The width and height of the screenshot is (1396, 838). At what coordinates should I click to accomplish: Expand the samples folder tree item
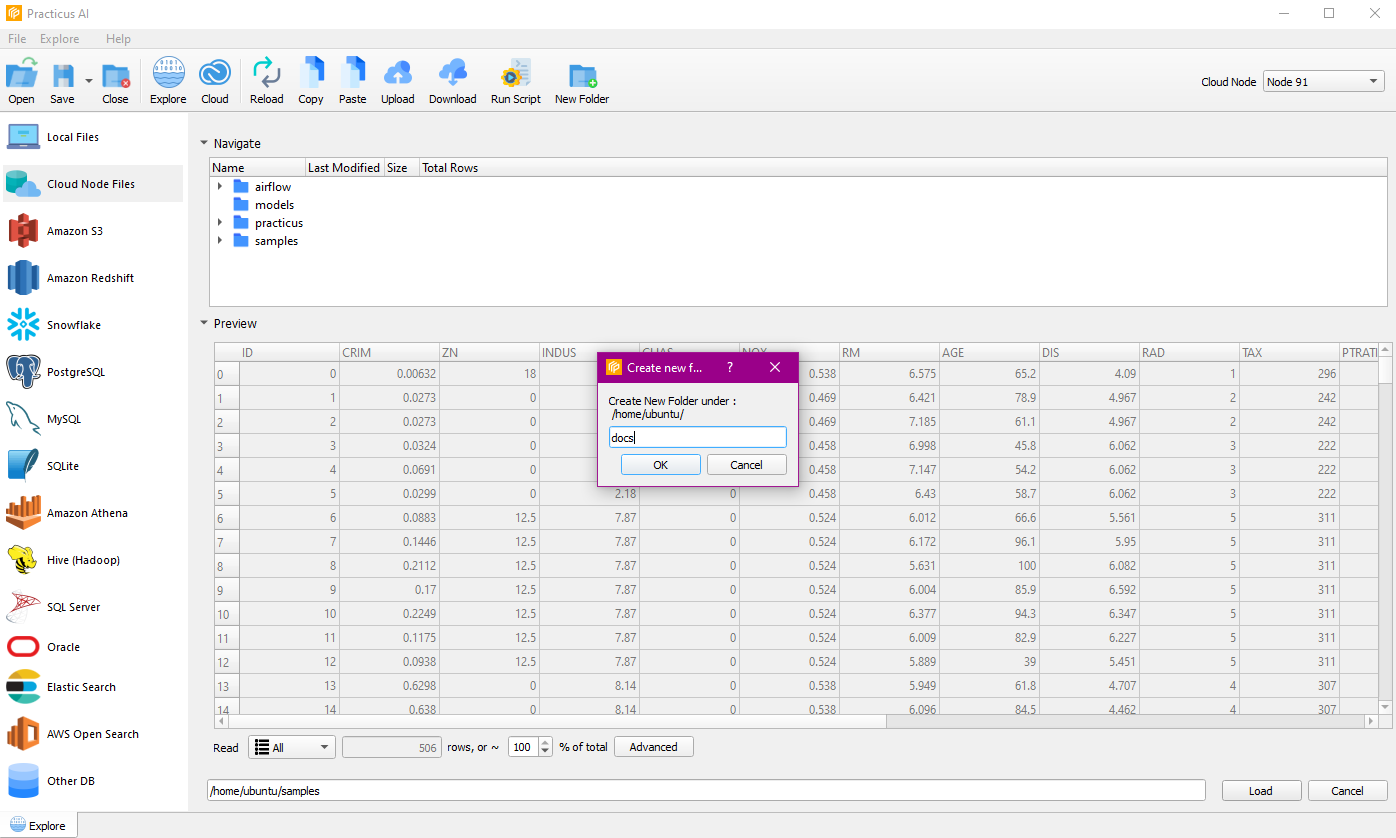(x=219, y=241)
